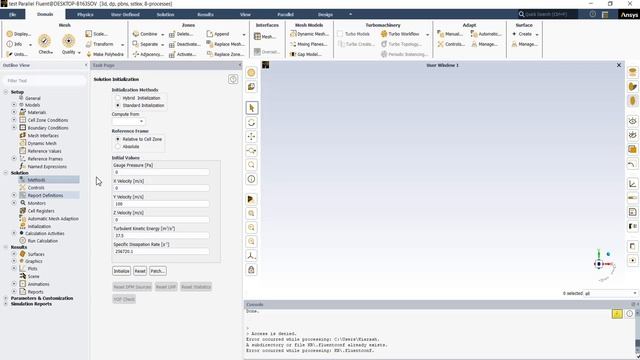Expand the Report Definitions node
Image resolution: width=640 pixels, height=360 pixels.
click(14, 196)
